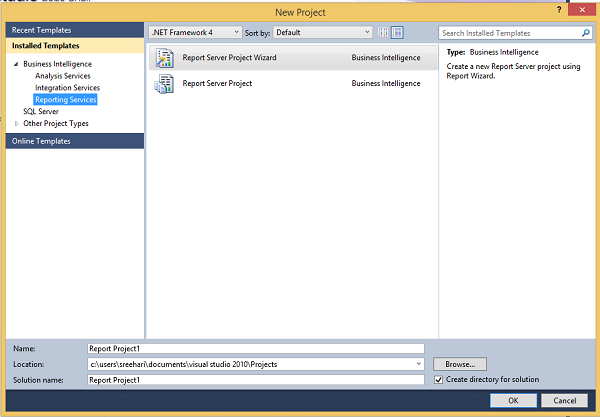Click the search magnifier icon

[x=586, y=33]
